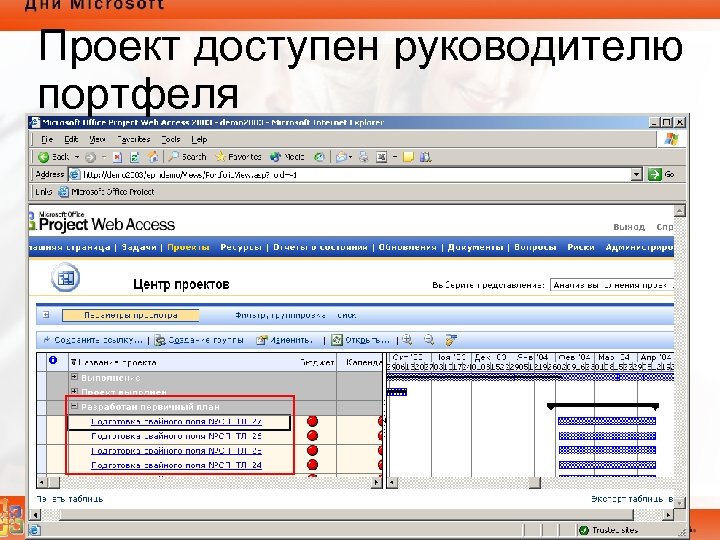Open the File menu
The image size is (720, 540).
pos(47,139)
